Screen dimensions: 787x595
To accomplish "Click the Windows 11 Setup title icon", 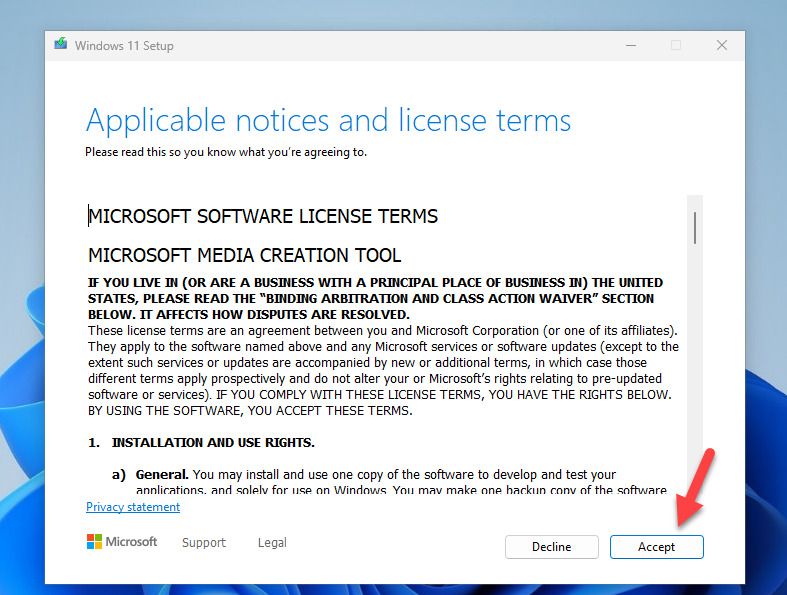I will (x=61, y=44).
